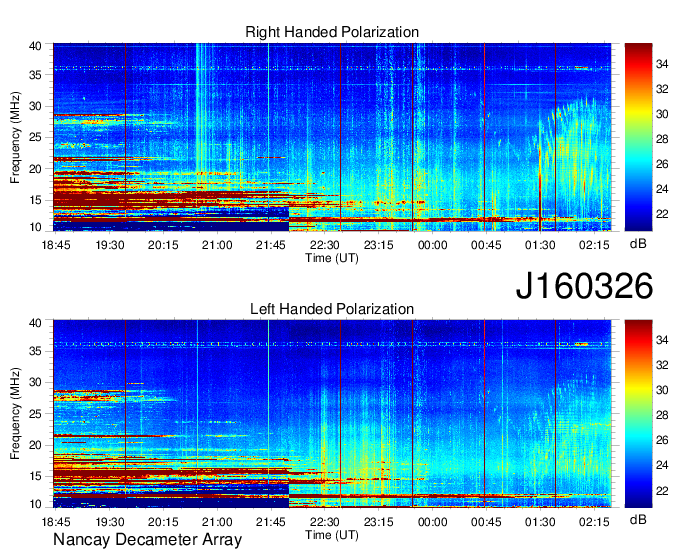The image size is (680, 552).
Task: Click the top plot's 02:15 time tick
Action: tap(594, 245)
